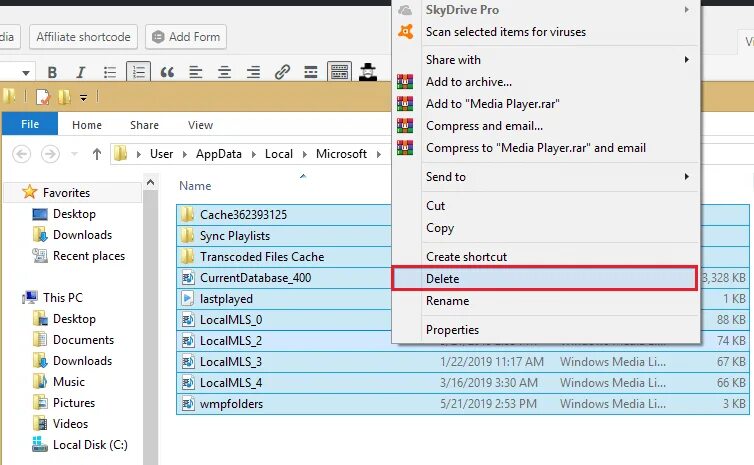Go up one folder level

tap(97, 154)
